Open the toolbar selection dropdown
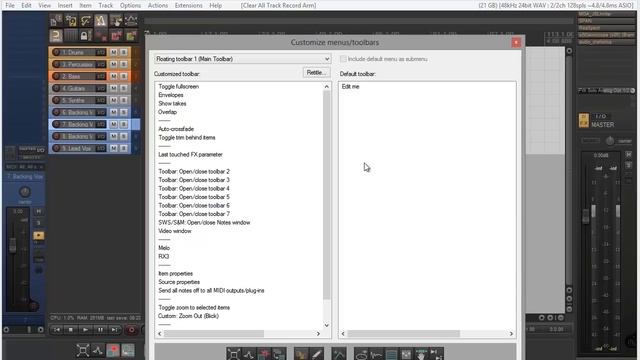Screen dimensions: 640x360 point(242,59)
